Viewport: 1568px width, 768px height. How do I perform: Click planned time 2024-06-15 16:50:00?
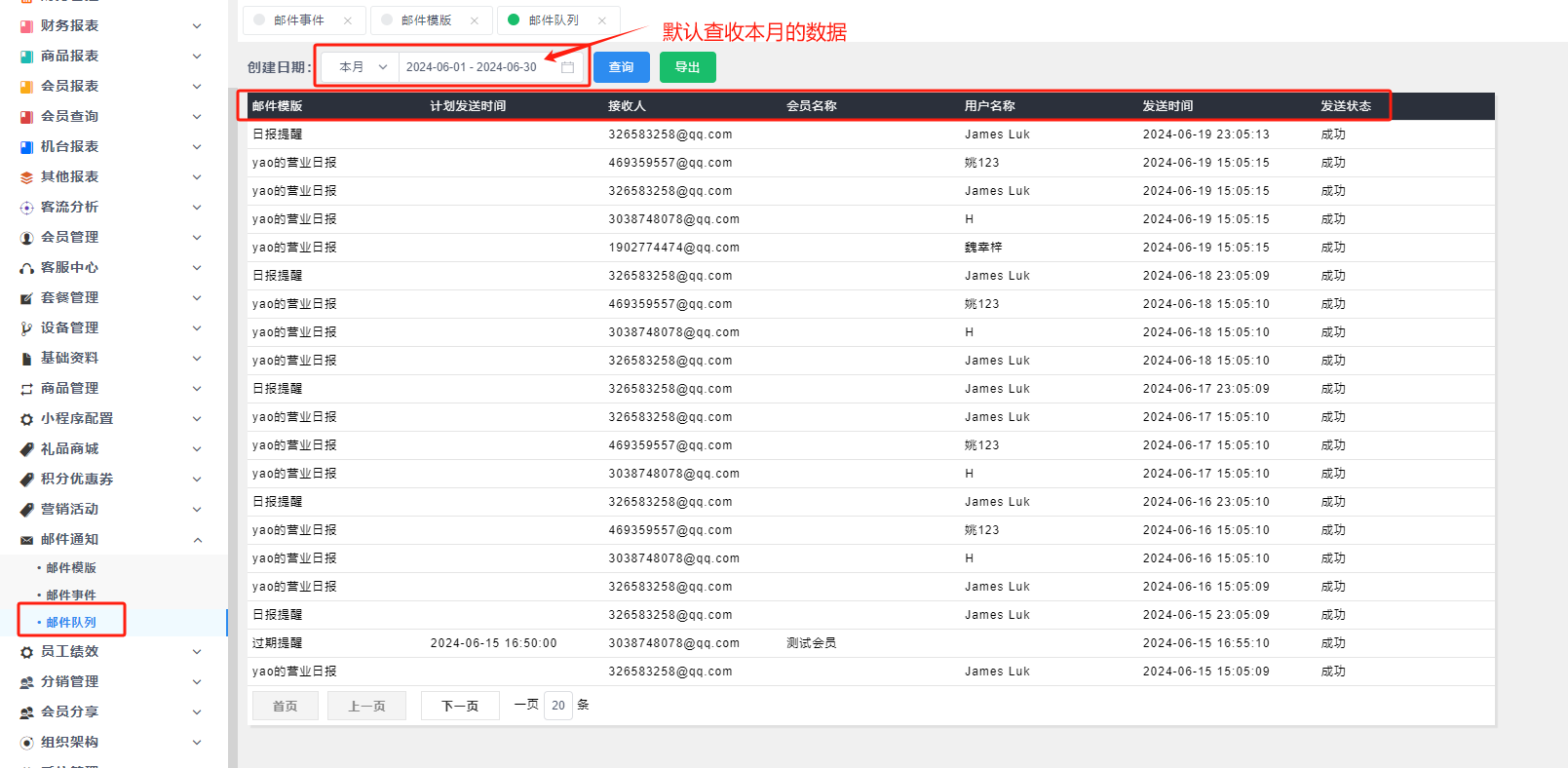tap(494, 643)
